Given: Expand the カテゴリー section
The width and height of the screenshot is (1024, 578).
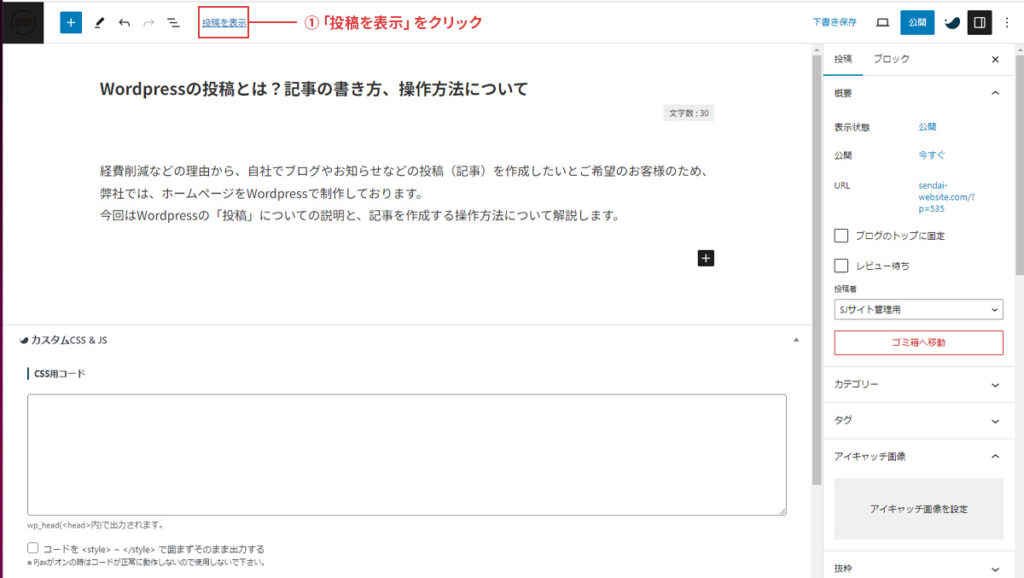Looking at the screenshot, I should (x=918, y=384).
